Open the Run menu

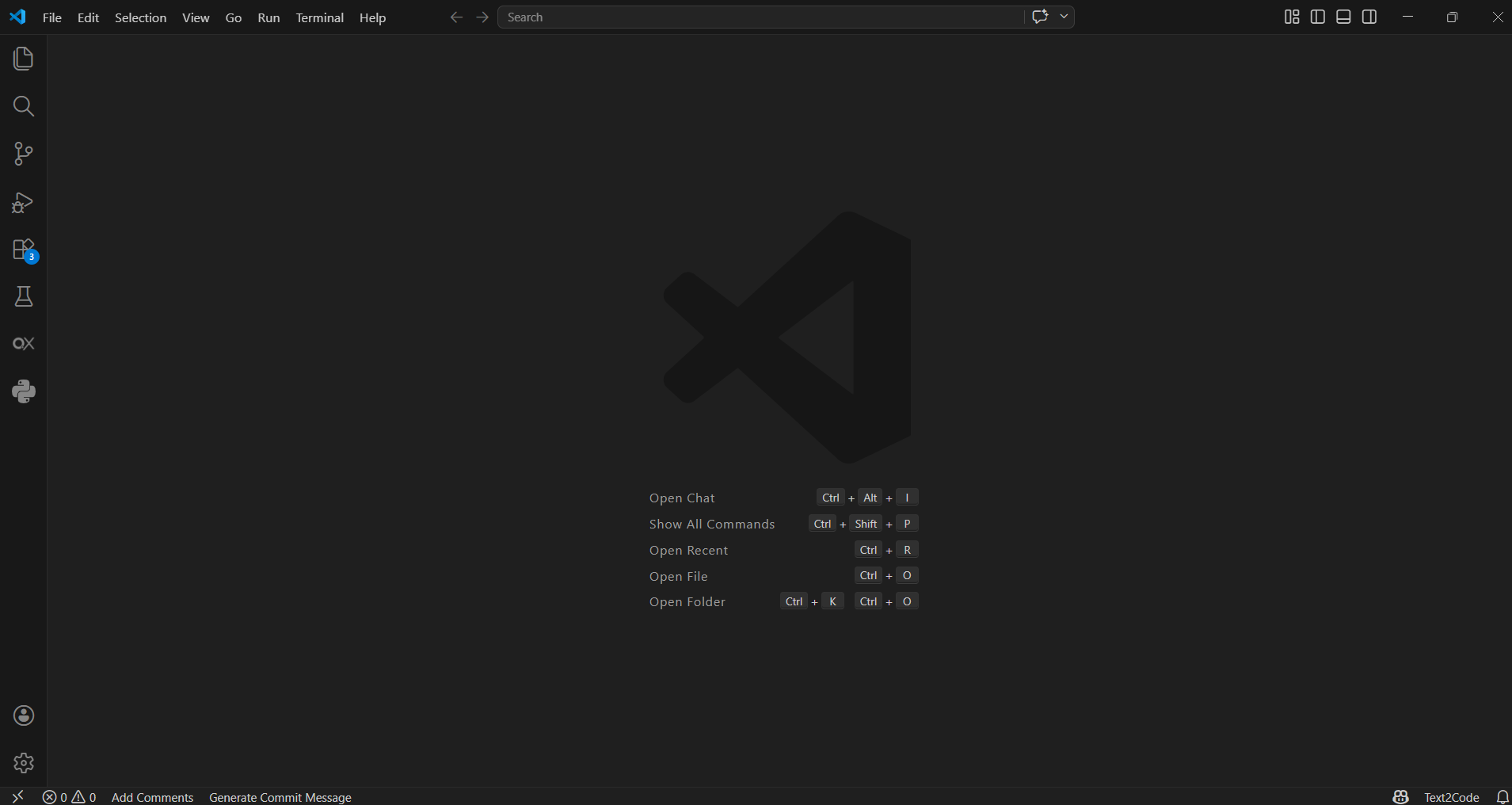[x=269, y=17]
